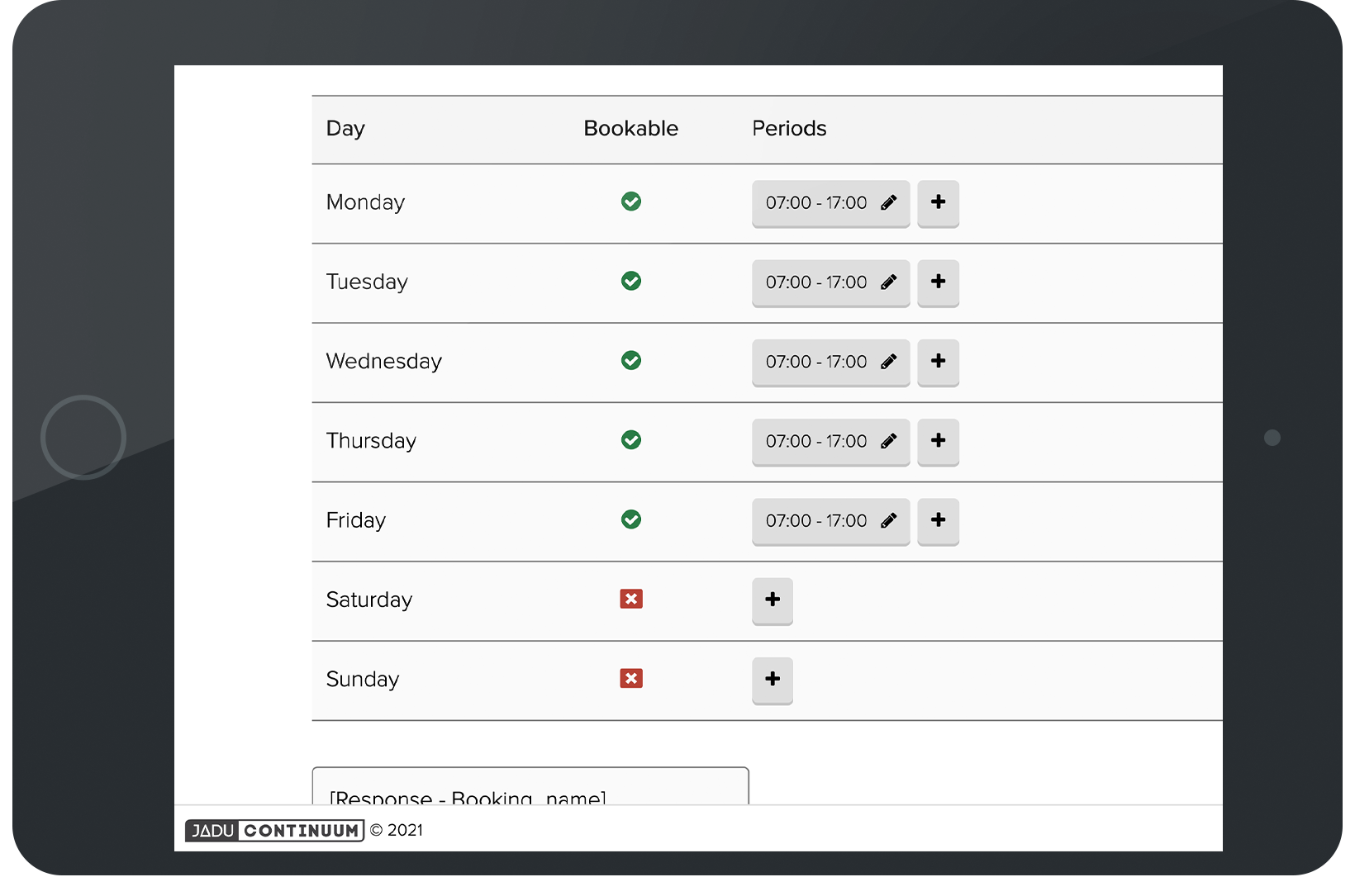1355x896 pixels.
Task: Click the Day column header
Action: pyautogui.click(x=345, y=129)
